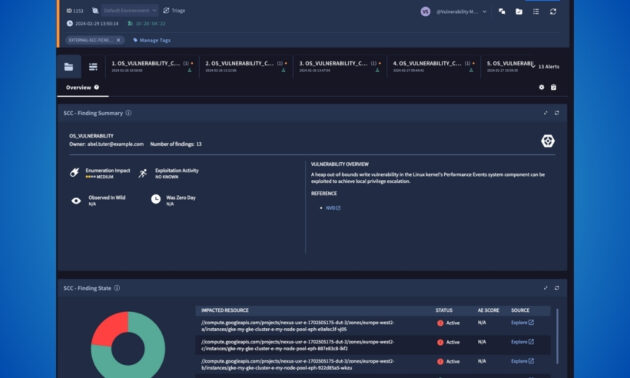The height and width of the screenshot is (378, 630).
Task: Click the info icon next to Finding State
Action: pos(117,288)
